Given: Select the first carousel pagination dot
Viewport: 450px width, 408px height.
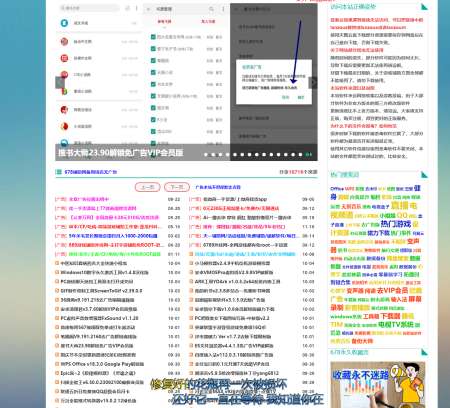Looking at the screenshot, I should 206,154.
